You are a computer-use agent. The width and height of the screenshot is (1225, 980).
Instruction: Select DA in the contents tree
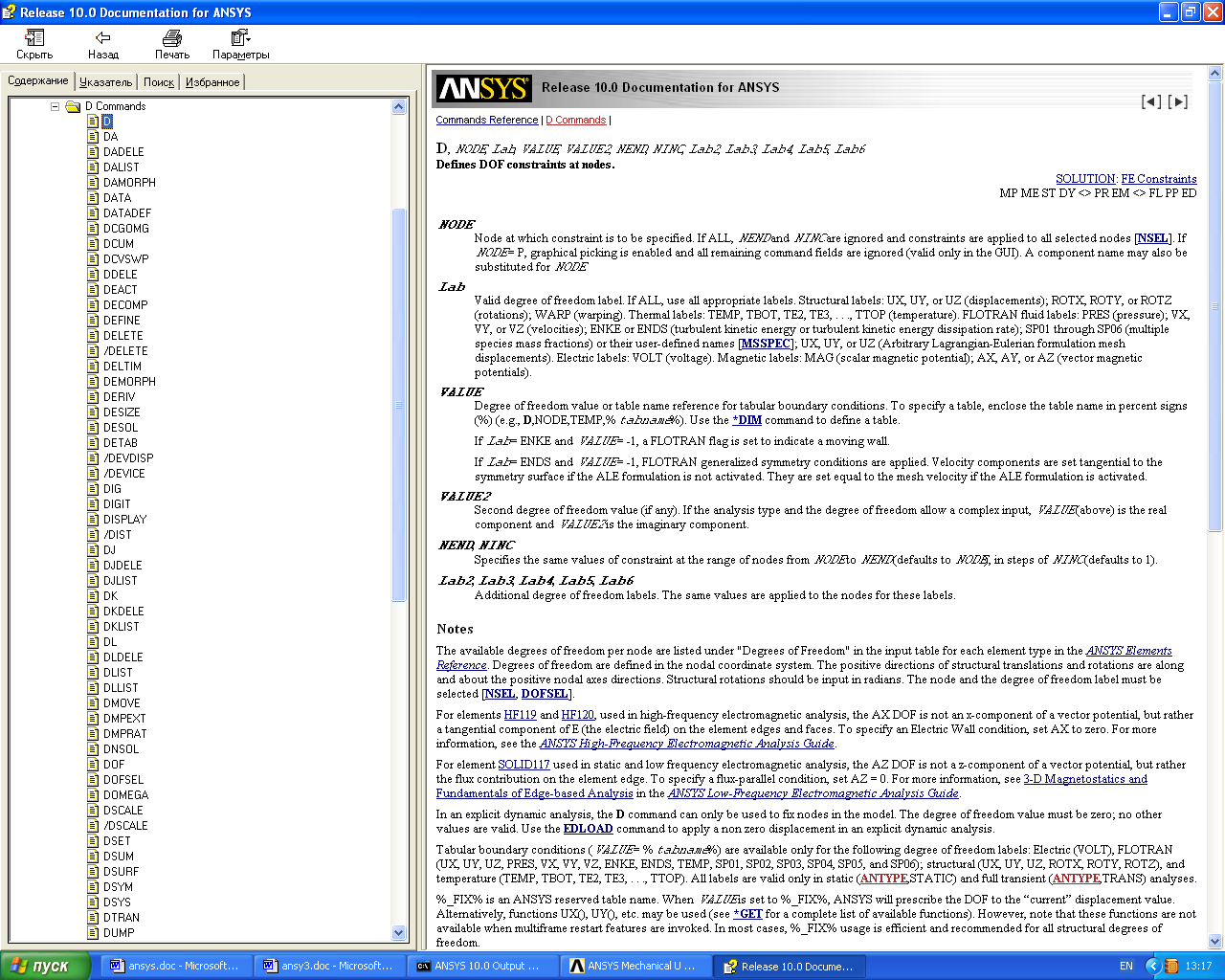pyautogui.click(x=111, y=137)
